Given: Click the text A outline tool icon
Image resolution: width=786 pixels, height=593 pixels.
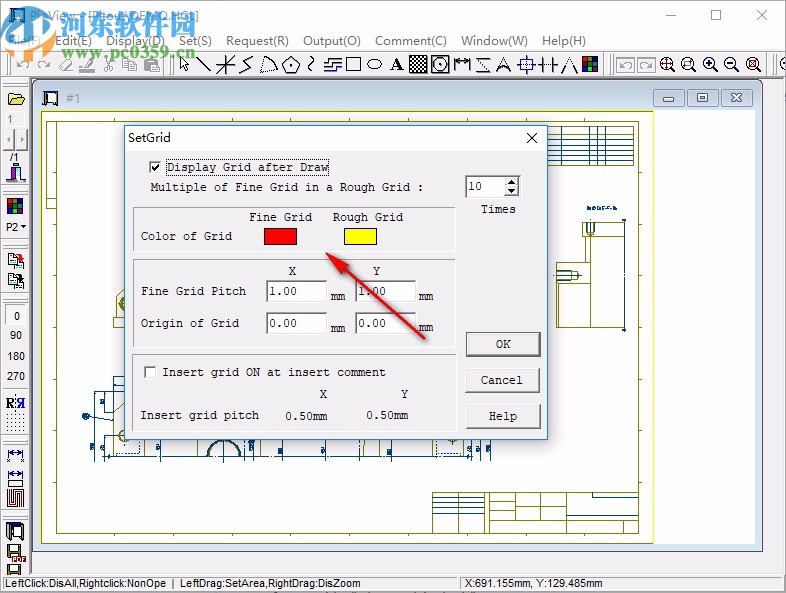Looking at the screenshot, I should pyautogui.click(x=503, y=64).
